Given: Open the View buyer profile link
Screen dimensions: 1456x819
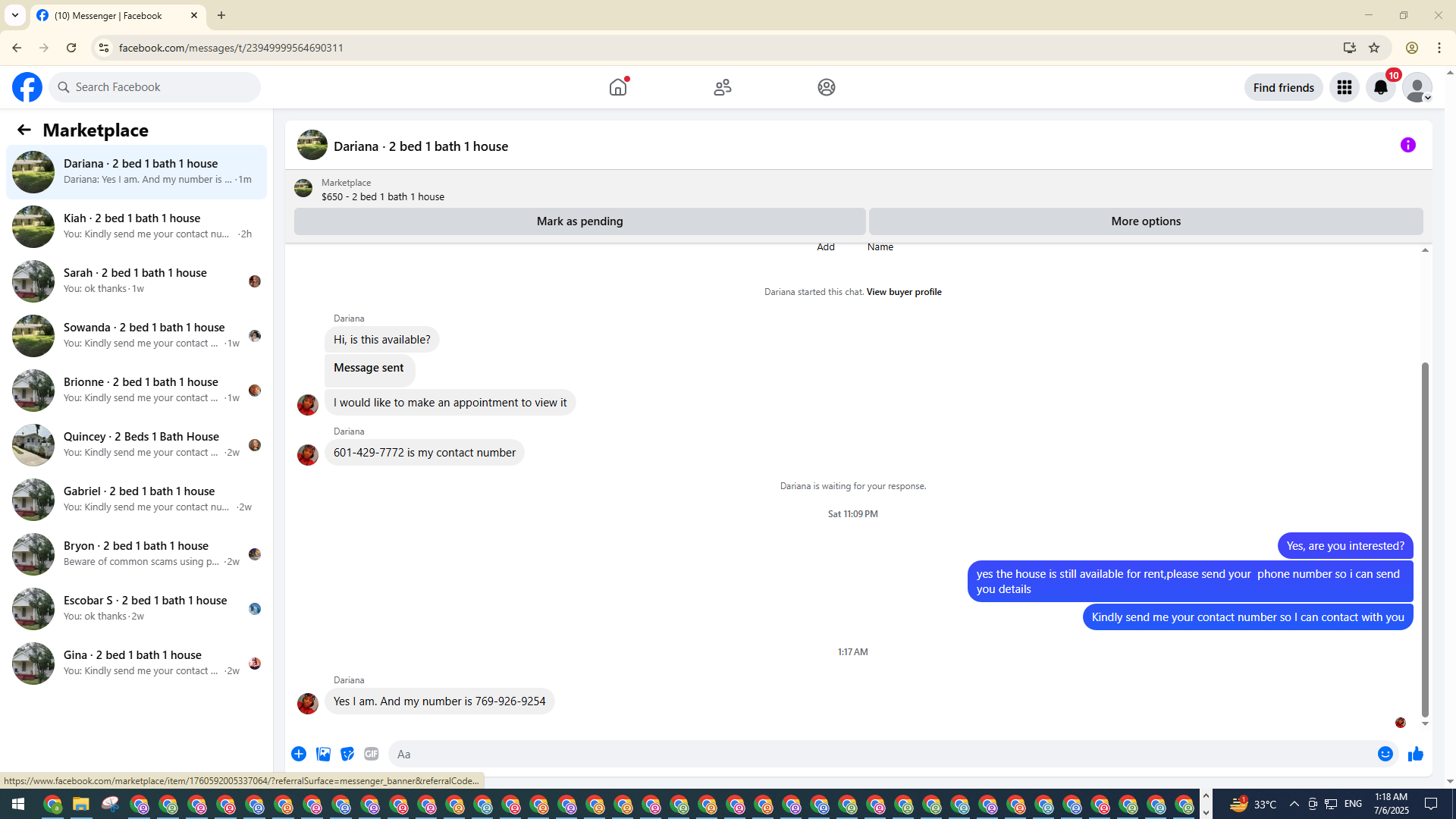Looking at the screenshot, I should point(903,292).
